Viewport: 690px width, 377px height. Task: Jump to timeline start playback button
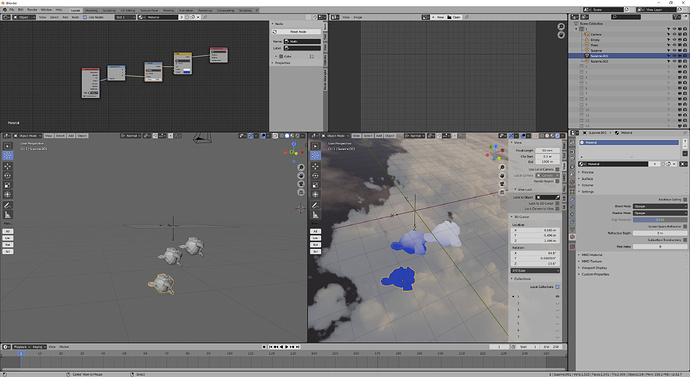[271, 347]
